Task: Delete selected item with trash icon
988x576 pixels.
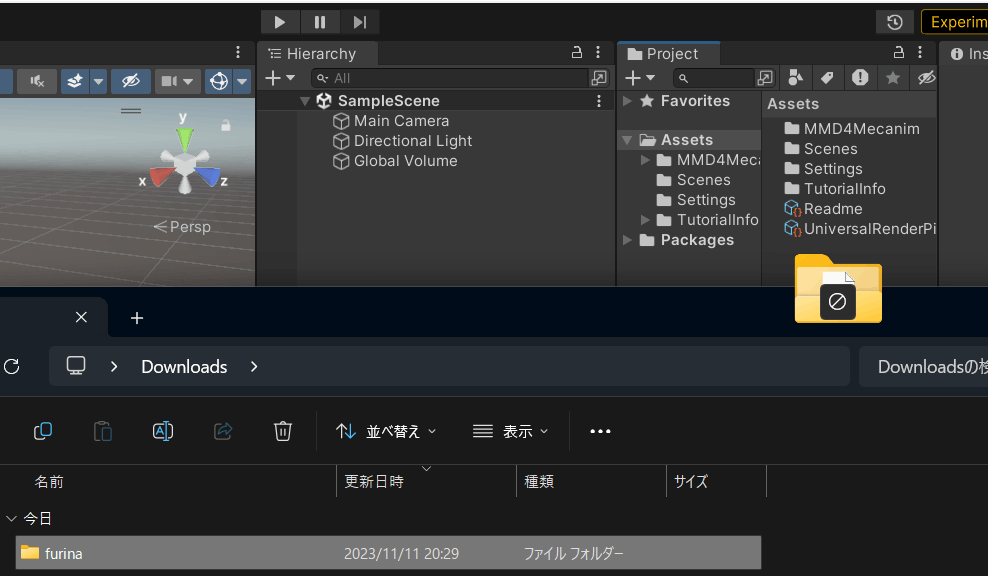Action: (283, 431)
